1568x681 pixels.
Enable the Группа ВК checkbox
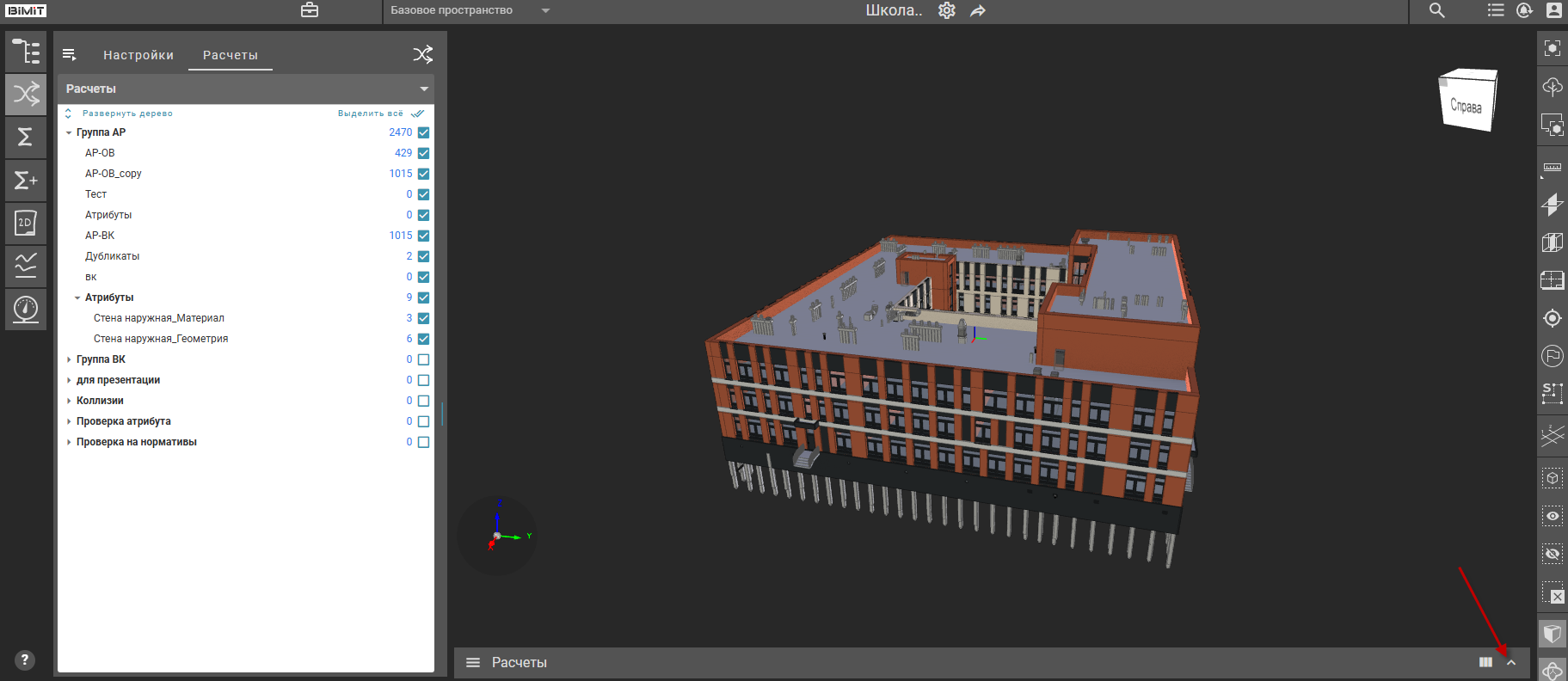pos(423,359)
